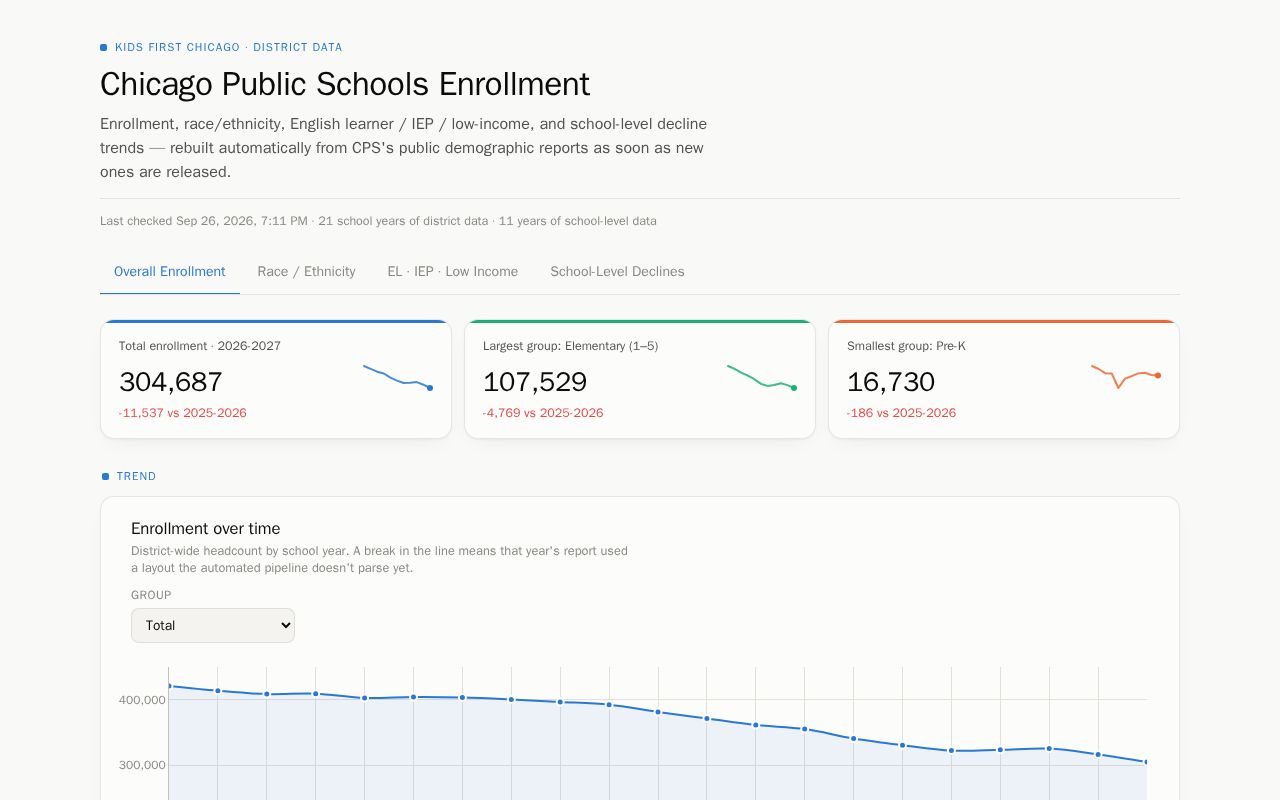Click the Enrollment over time chart title
The image size is (1280, 800).
pyautogui.click(x=206, y=529)
